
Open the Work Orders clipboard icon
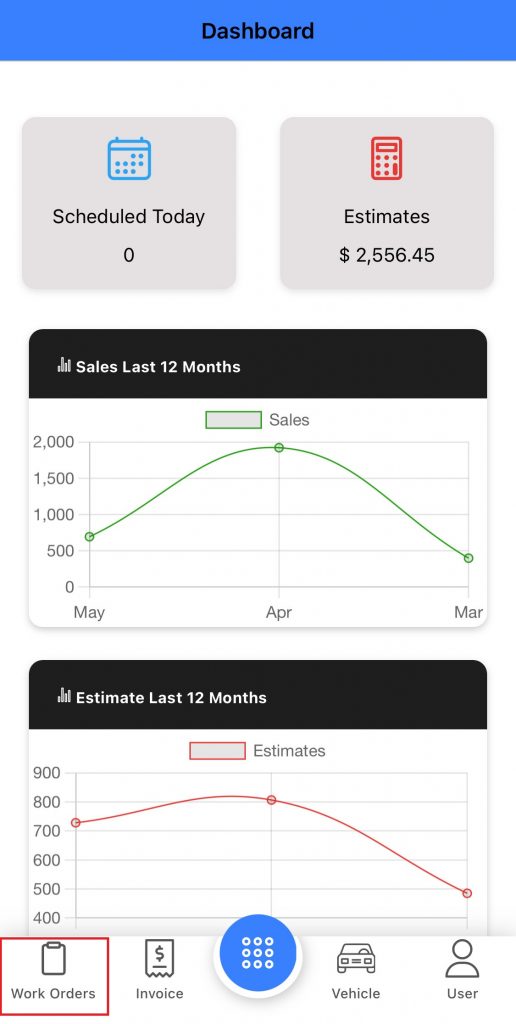pyautogui.click(x=54, y=958)
